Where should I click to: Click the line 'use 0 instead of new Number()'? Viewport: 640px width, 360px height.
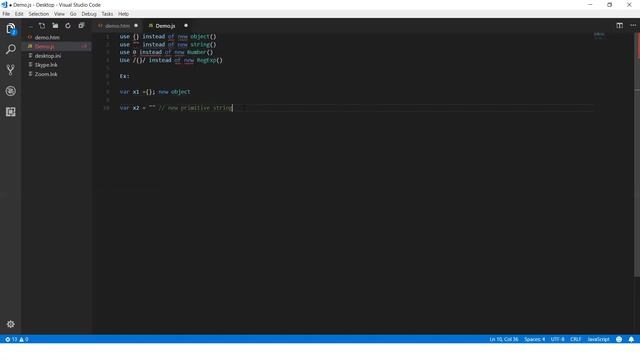coord(166,52)
